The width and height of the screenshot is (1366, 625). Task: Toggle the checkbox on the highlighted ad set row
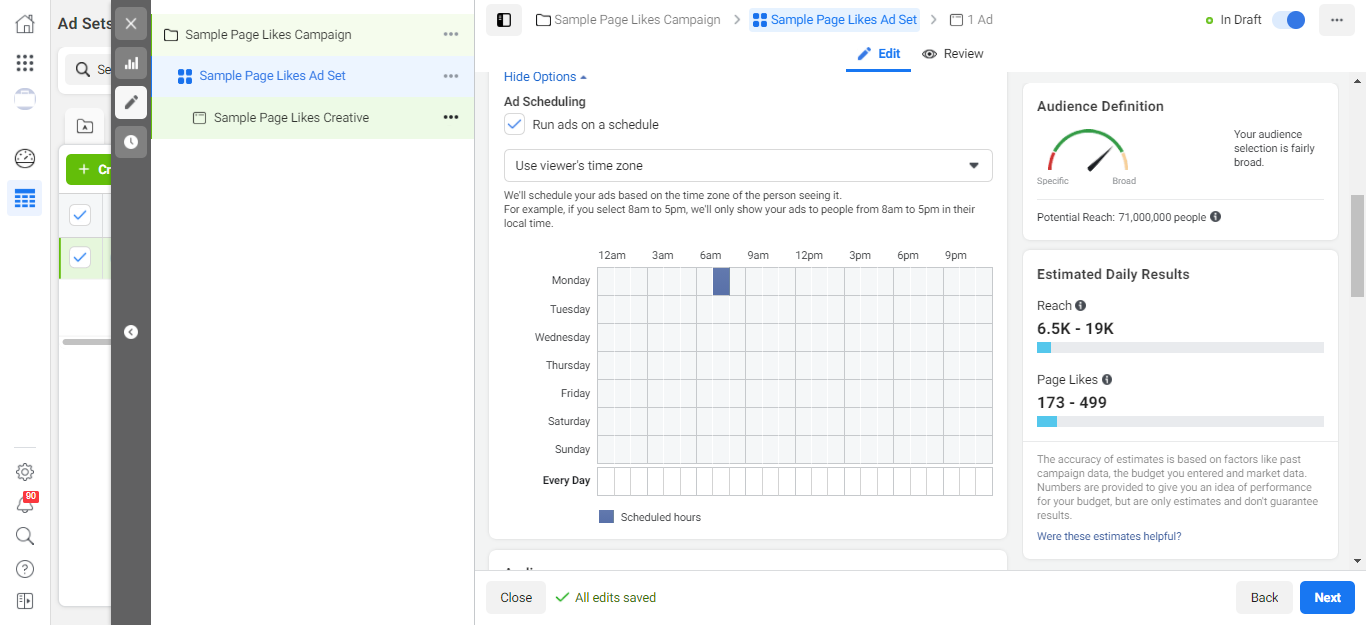pos(80,258)
